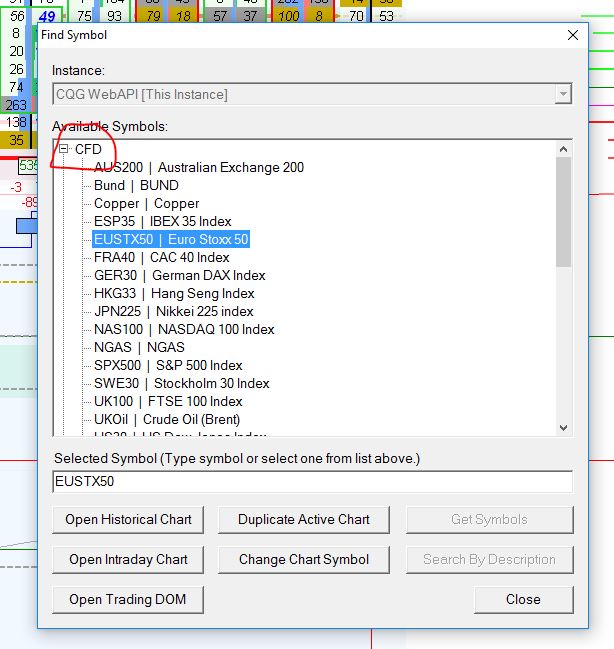
Task: Click Open Intraday Chart button
Action: [x=128, y=560]
